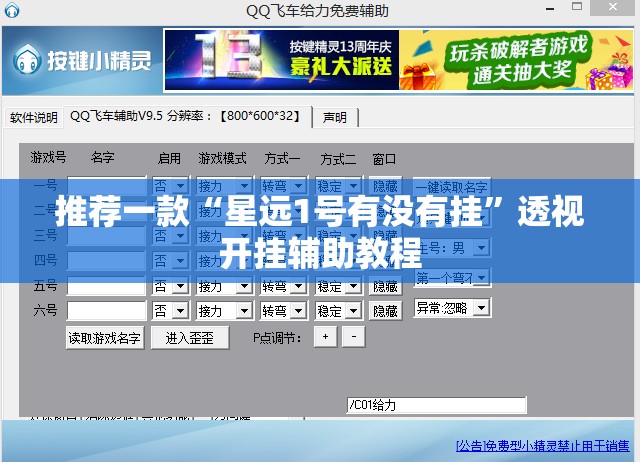This screenshot has width=640, height=462.
Task: Decrease P点调节 with the minus button
Action: [x=353, y=337]
